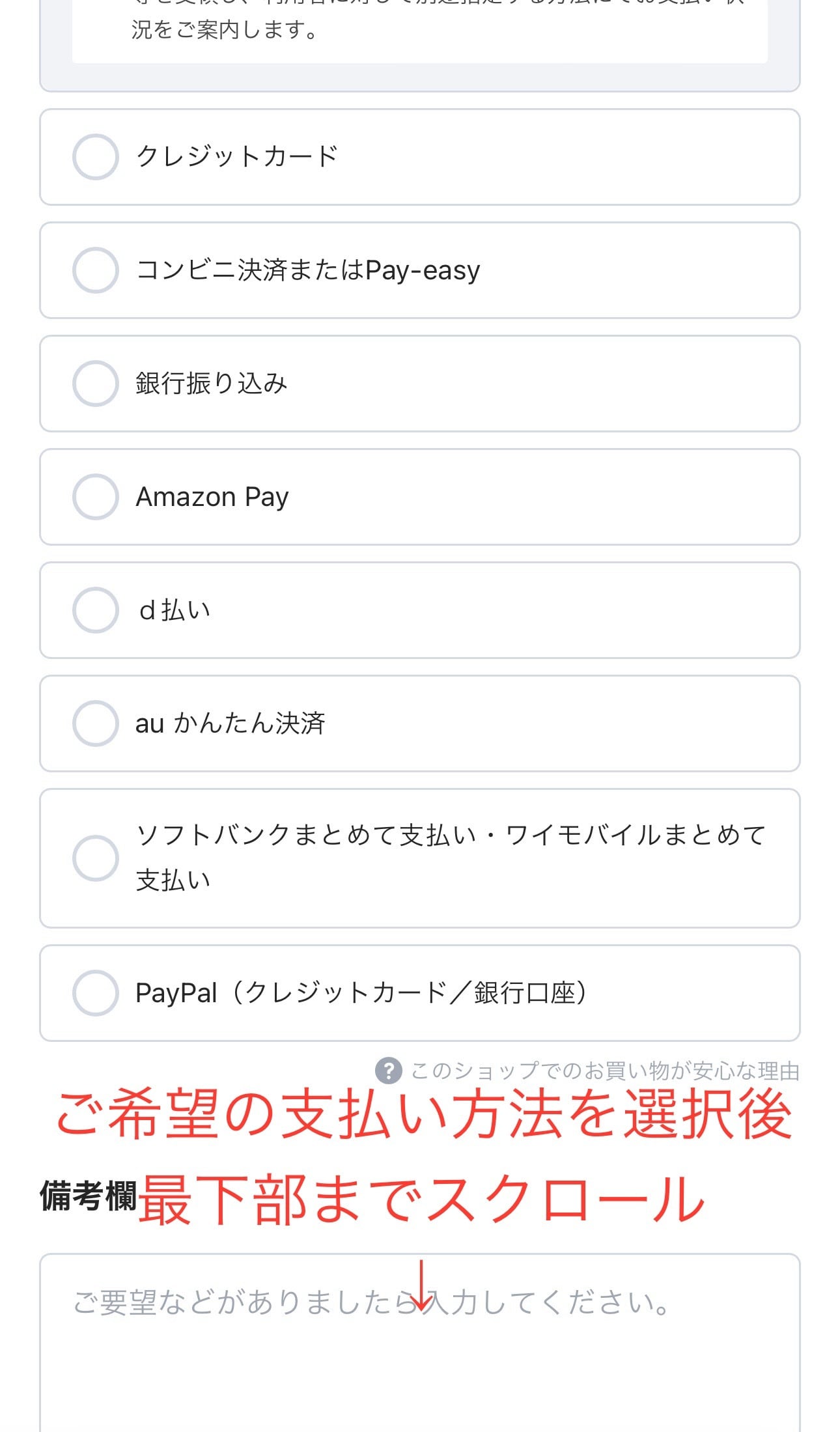Tap the d払い option label
The width and height of the screenshot is (840, 1432).
[175, 610]
